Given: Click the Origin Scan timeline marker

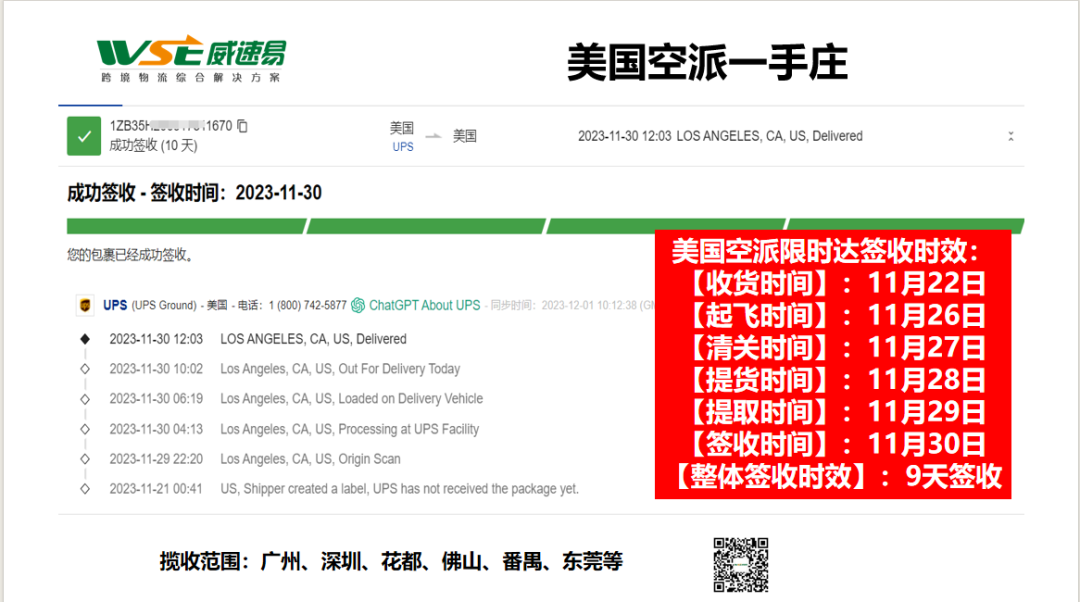Looking at the screenshot, I should (85, 459).
